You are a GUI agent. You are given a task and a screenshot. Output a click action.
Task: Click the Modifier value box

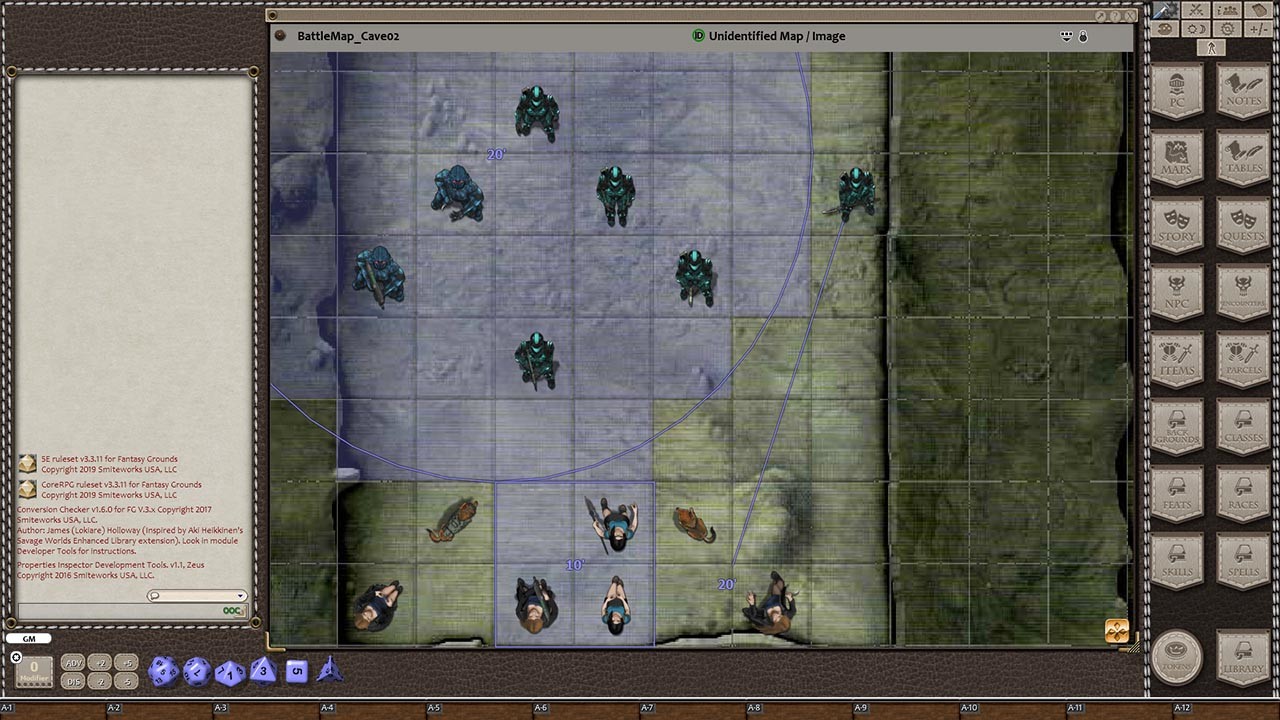pyautogui.click(x=33, y=672)
